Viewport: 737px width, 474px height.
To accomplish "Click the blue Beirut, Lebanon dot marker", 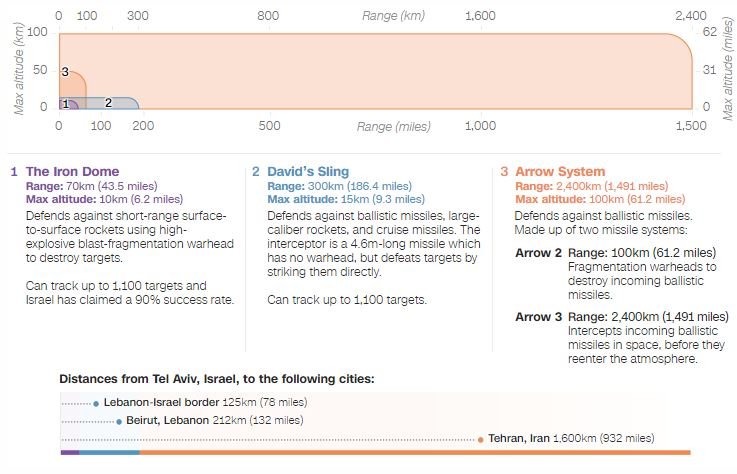I will 118,421.
